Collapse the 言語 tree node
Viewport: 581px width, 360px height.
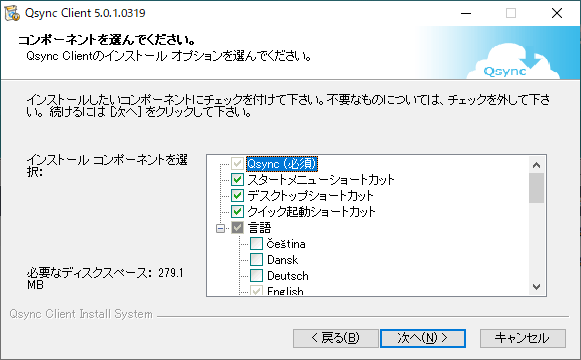[220, 228]
